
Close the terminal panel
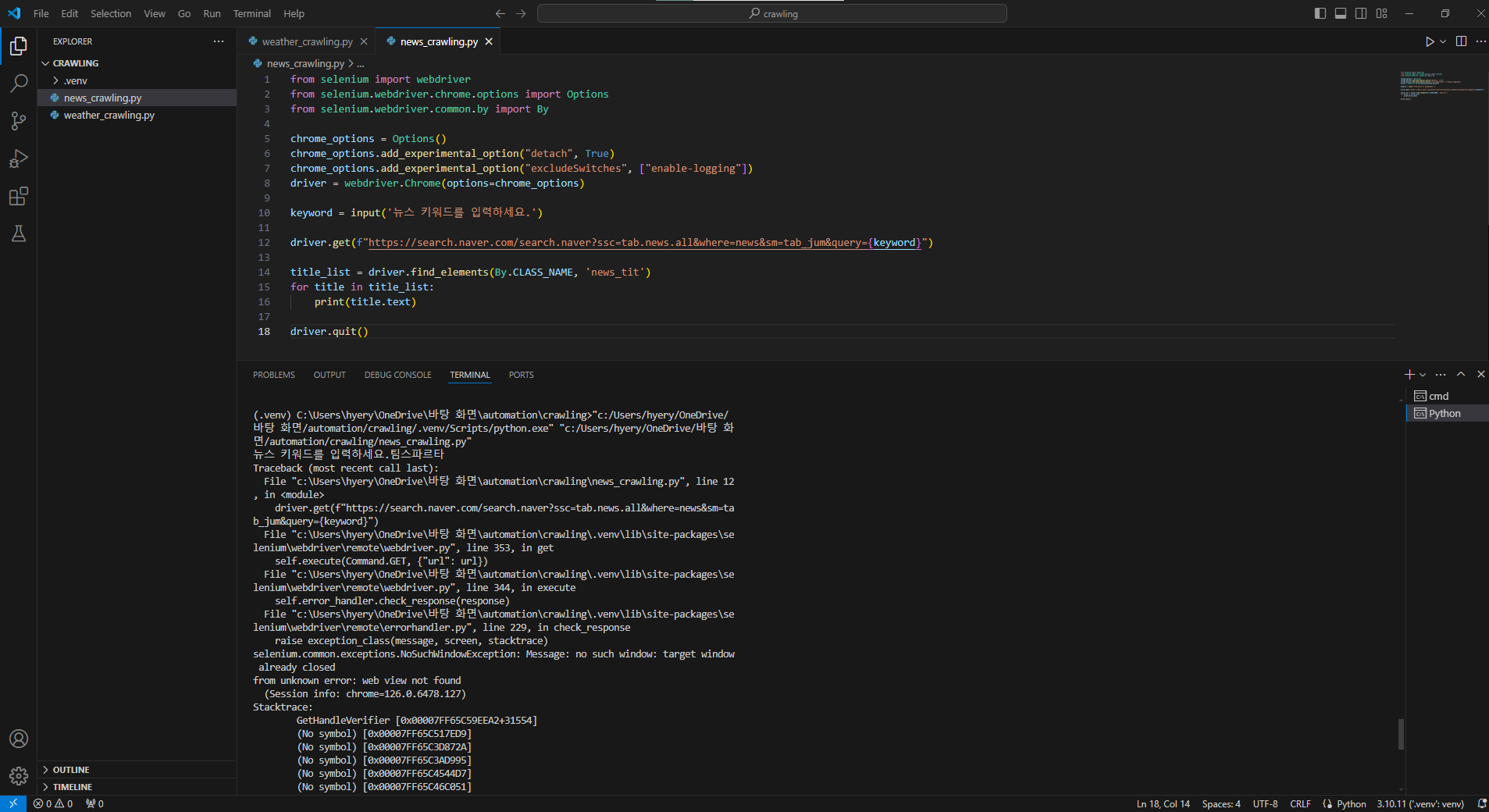[x=1480, y=375]
